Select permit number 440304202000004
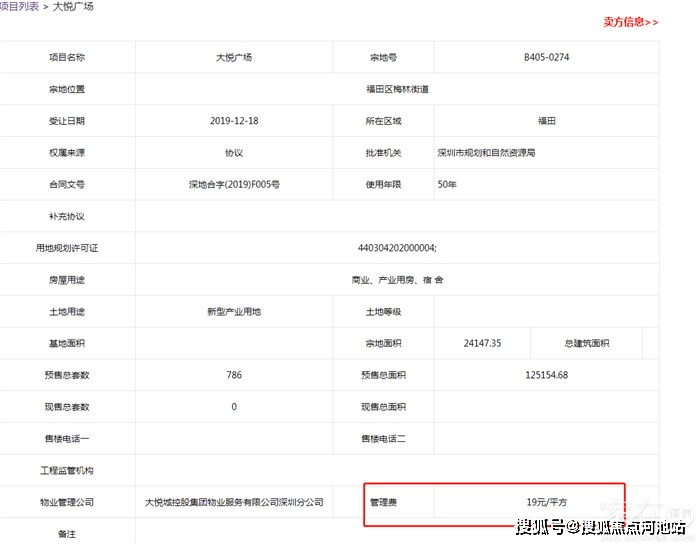Screen dimensions: 700x544 pyautogui.click(x=397, y=248)
